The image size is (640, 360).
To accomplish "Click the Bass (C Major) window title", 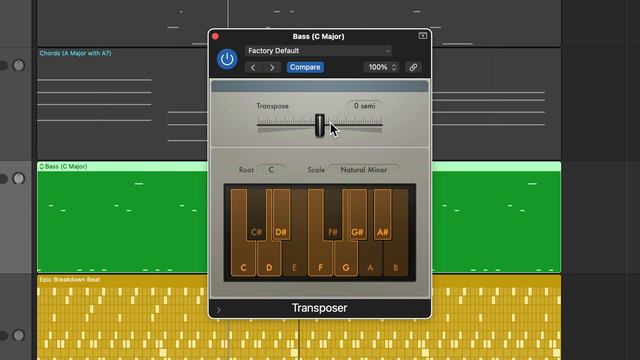I will (318, 36).
